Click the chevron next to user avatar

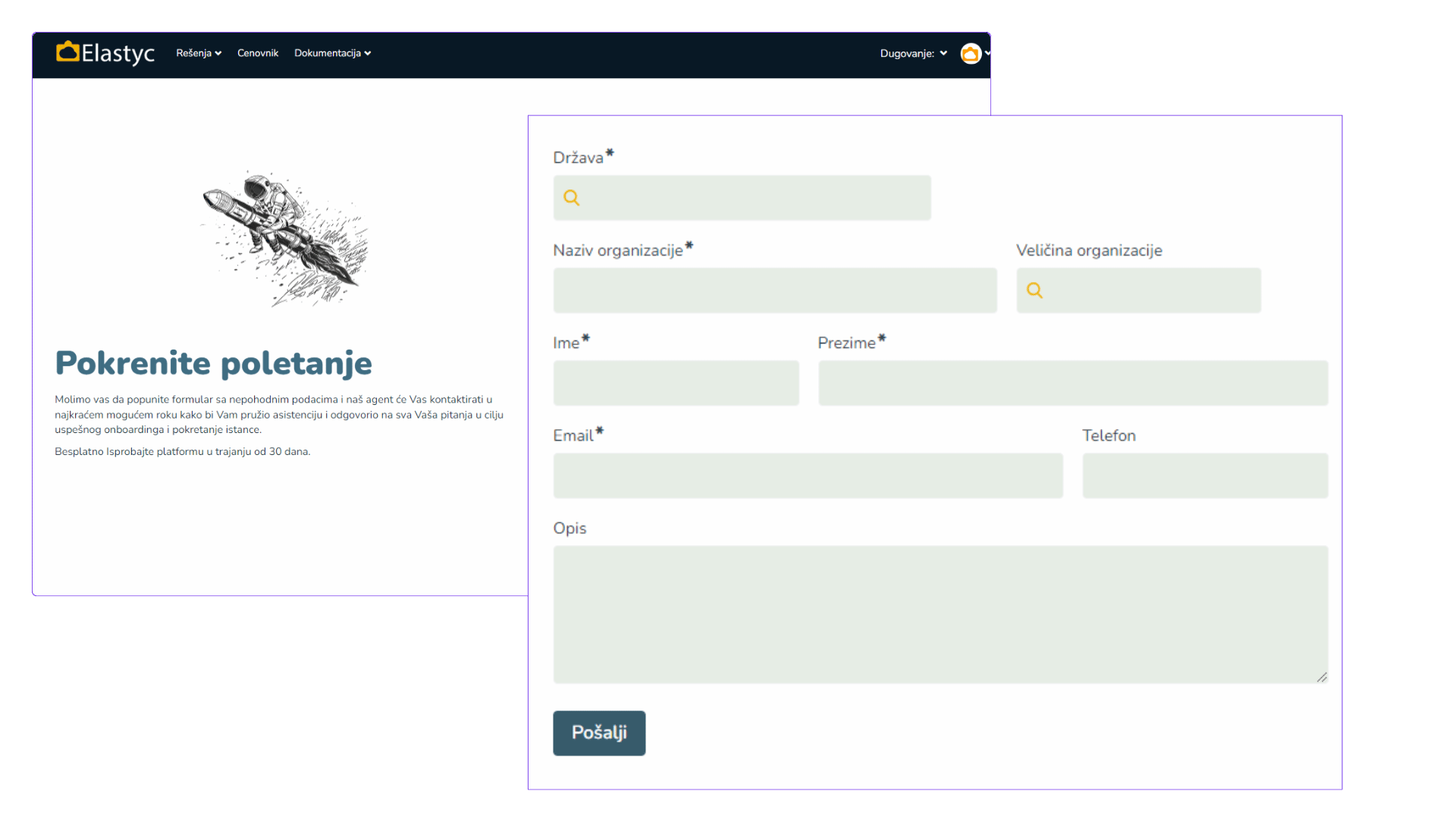pyautogui.click(x=987, y=53)
